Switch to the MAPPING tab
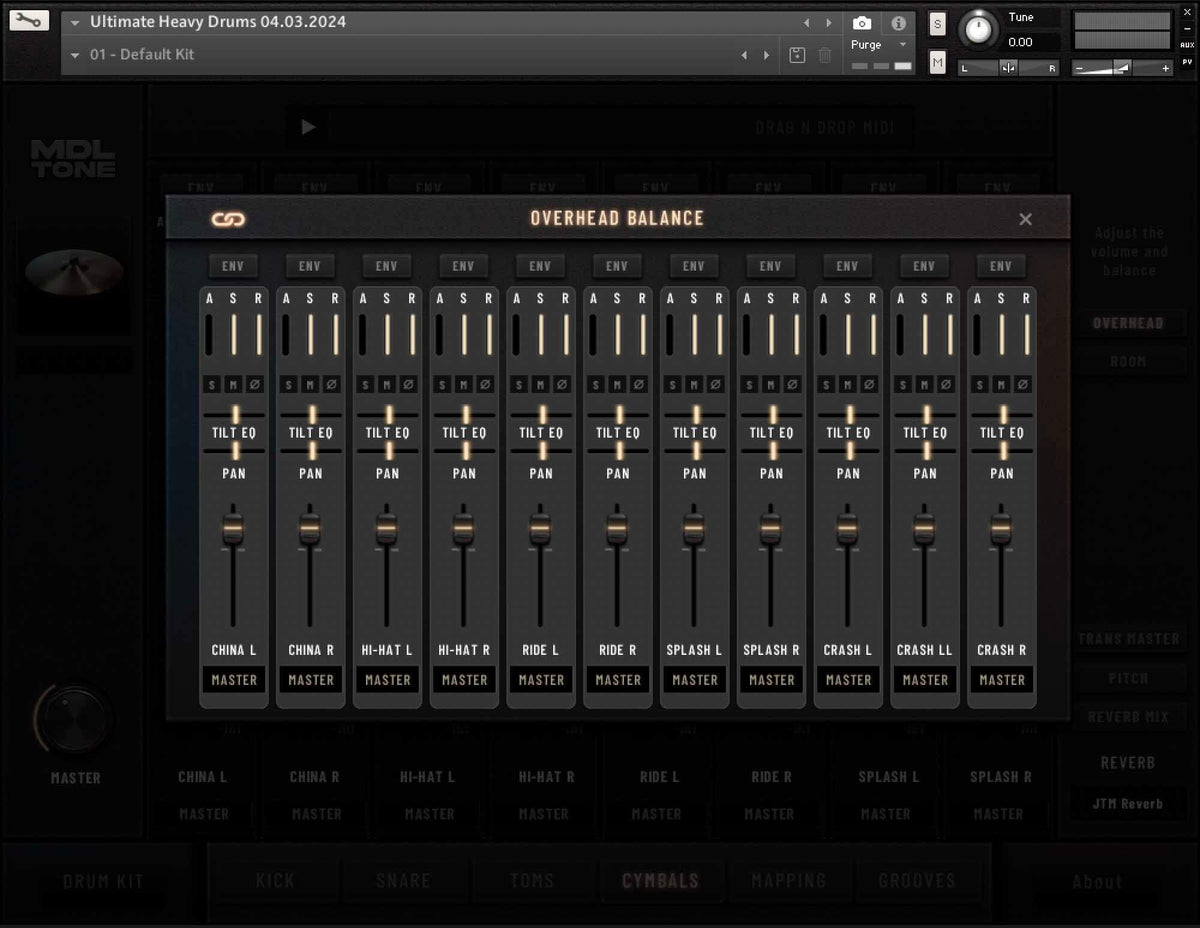This screenshot has height=928, width=1200. [x=789, y=881]
